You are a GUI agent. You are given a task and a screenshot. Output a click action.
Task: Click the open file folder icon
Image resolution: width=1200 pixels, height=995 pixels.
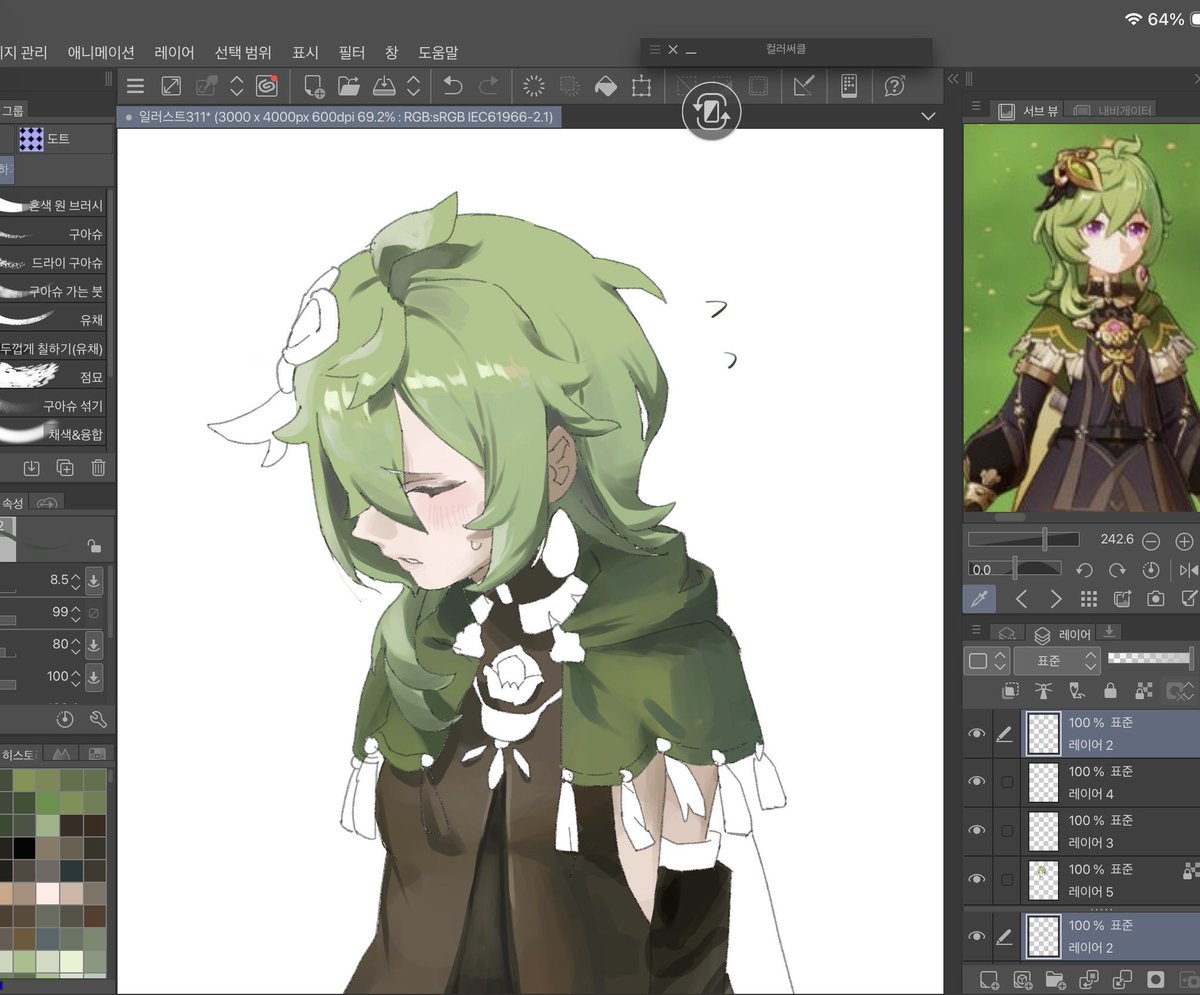(x=348, y=86)
